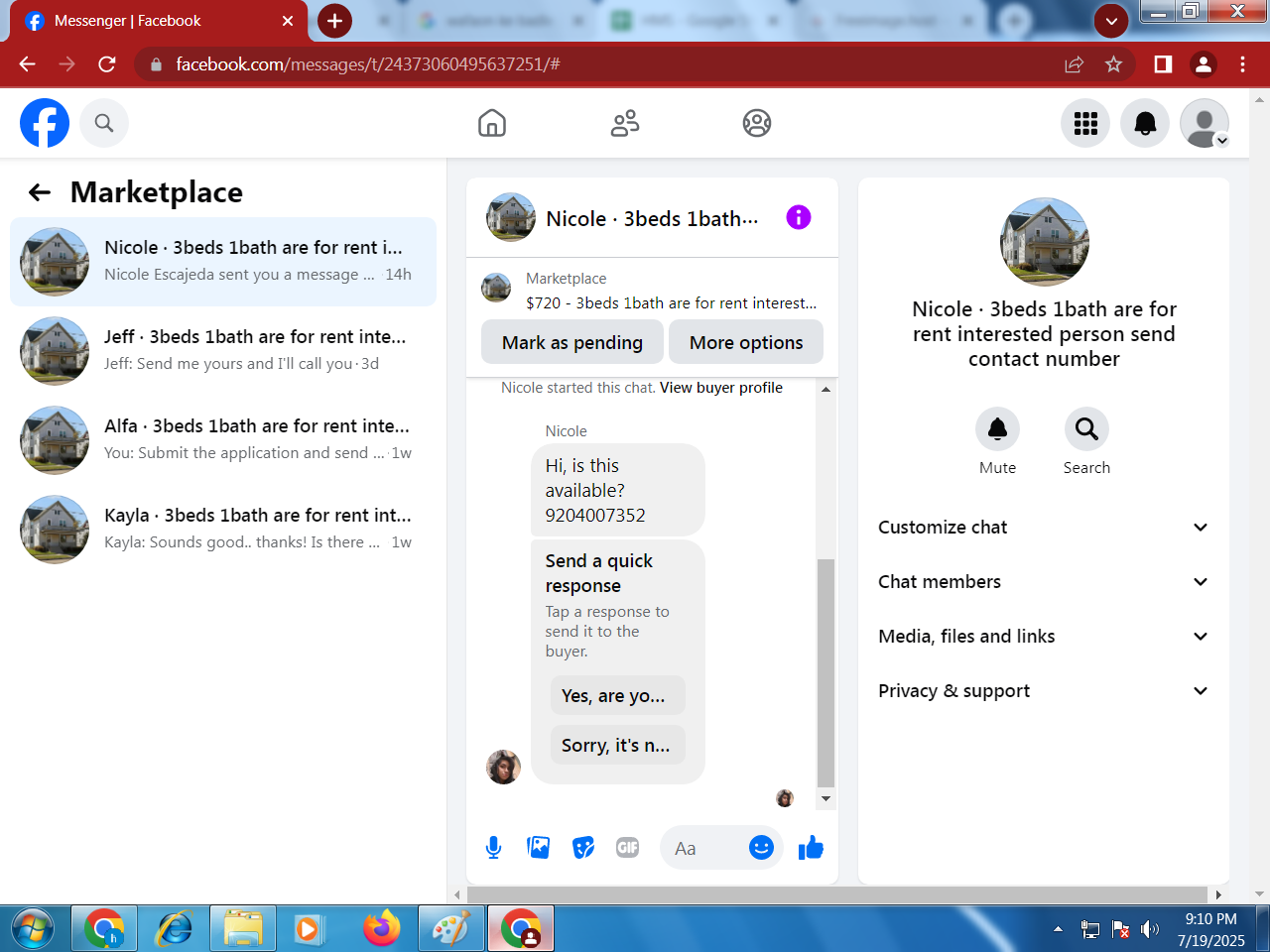Expand Customize chat section

(x=1044, y=528)
